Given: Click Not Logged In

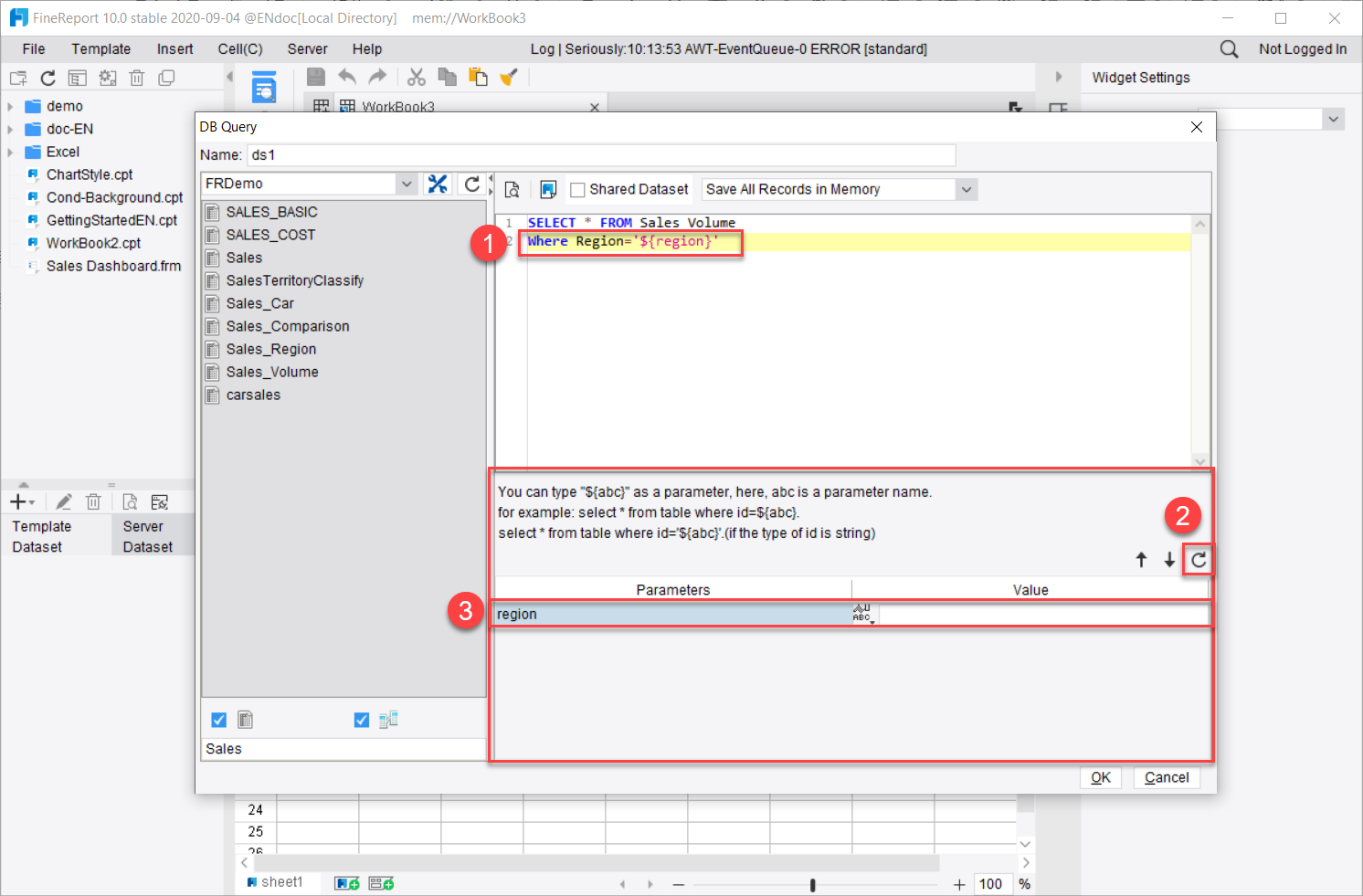Looking at the screenshot, I should click(1303, 49).
